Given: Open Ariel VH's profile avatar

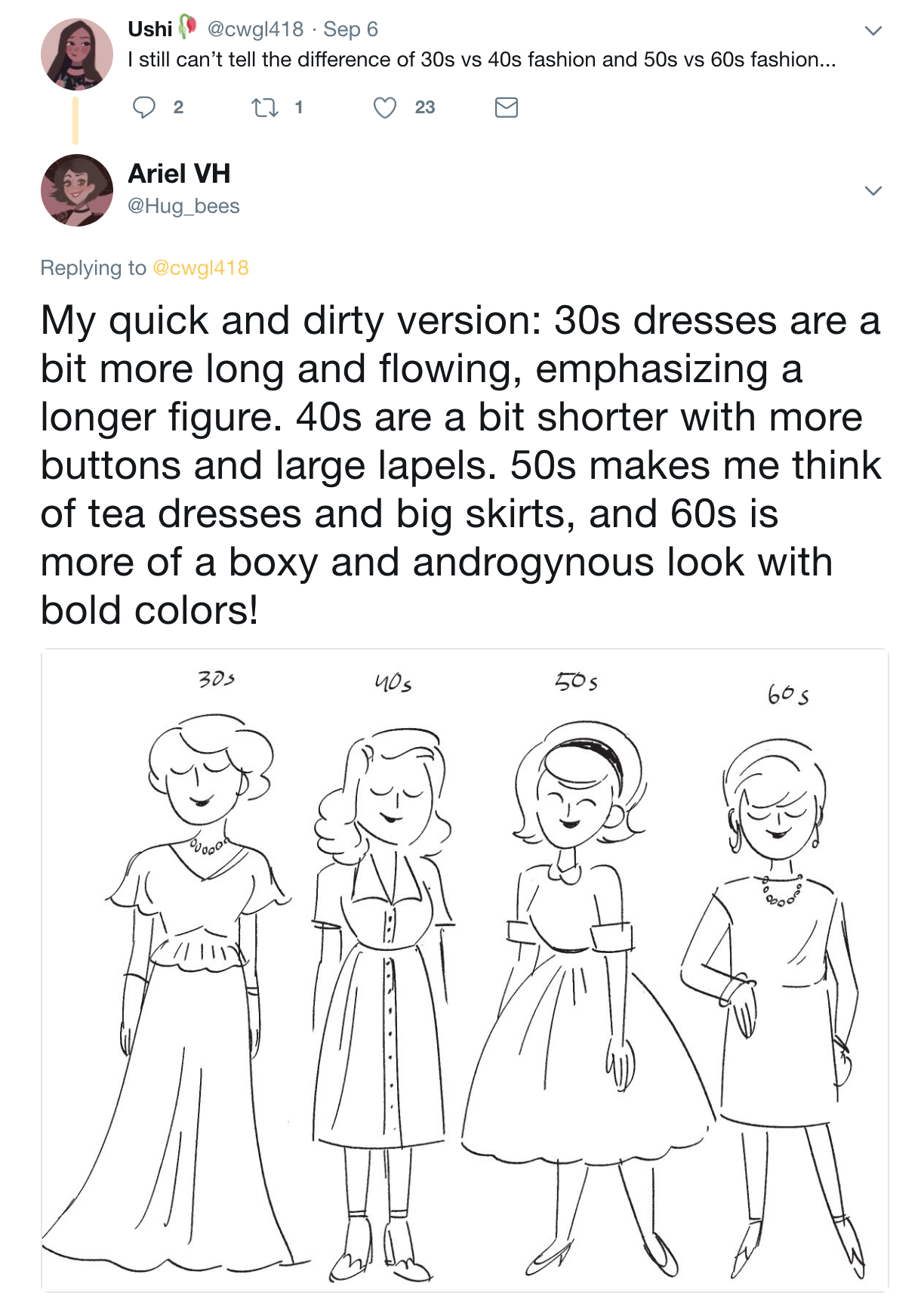Looking at the screenshot, I should (x=76, y=190).
